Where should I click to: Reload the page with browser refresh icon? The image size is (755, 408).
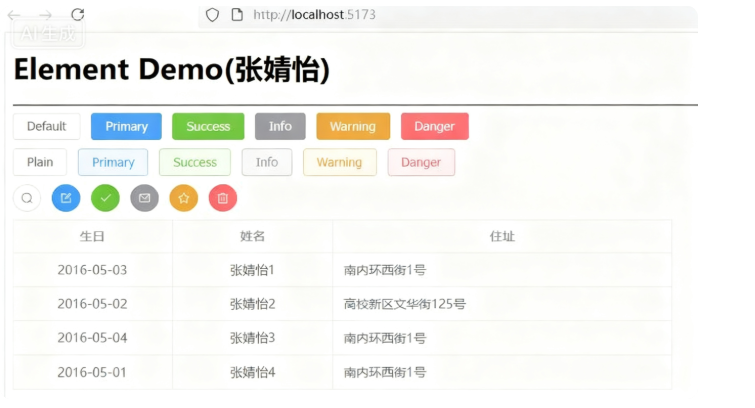77,15
